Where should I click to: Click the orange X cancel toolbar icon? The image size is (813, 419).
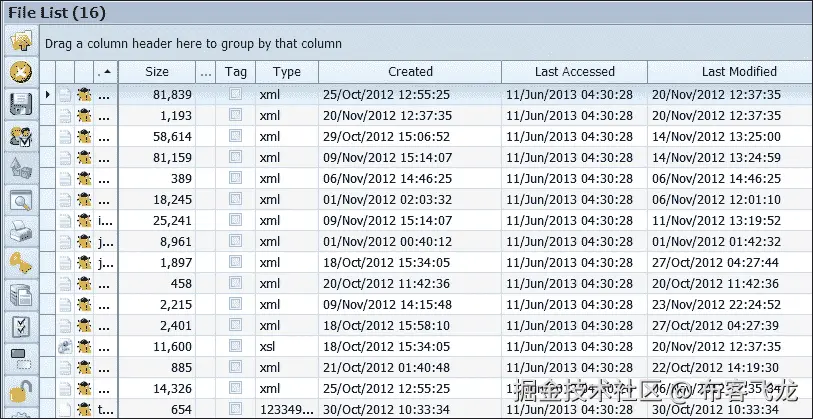point(20,72)
